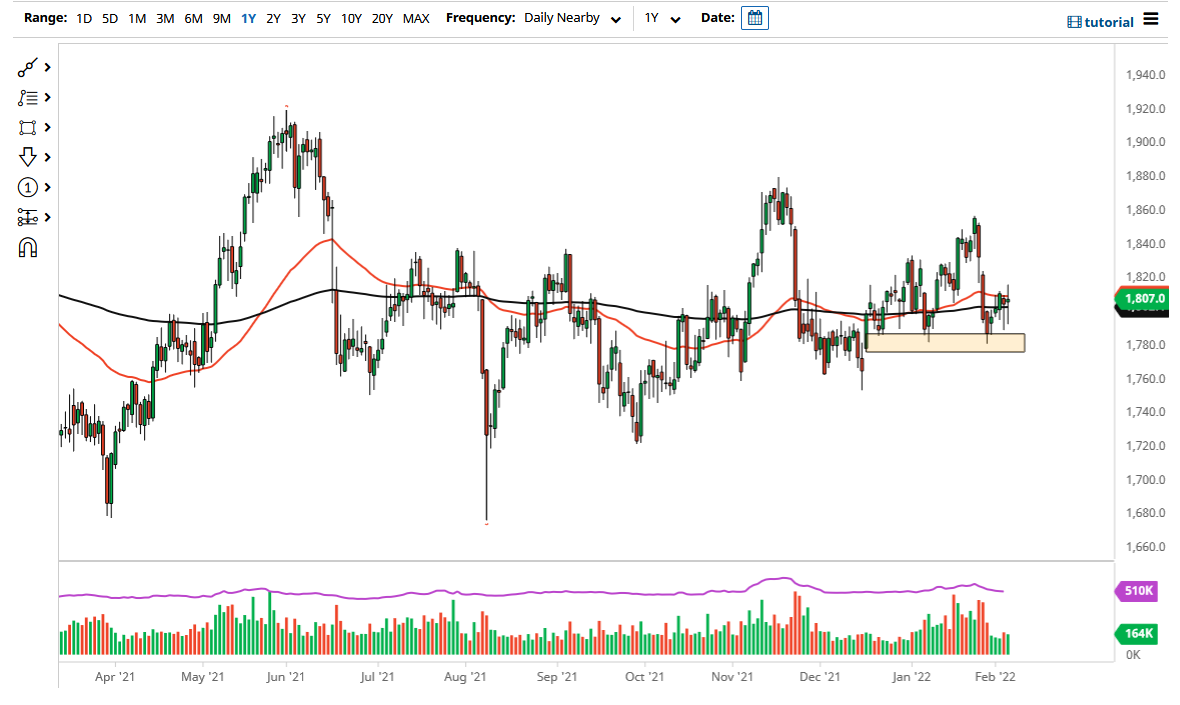Click the Nov '21 axis label
This screenshot has width=1180, height=705.
pos(732,676)
